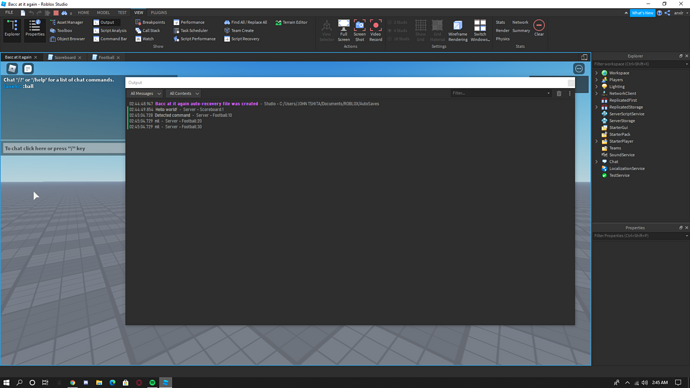Viewport: 690px width, 388px height.
Task: Open the Output window options menu
Action: point(569,93)
